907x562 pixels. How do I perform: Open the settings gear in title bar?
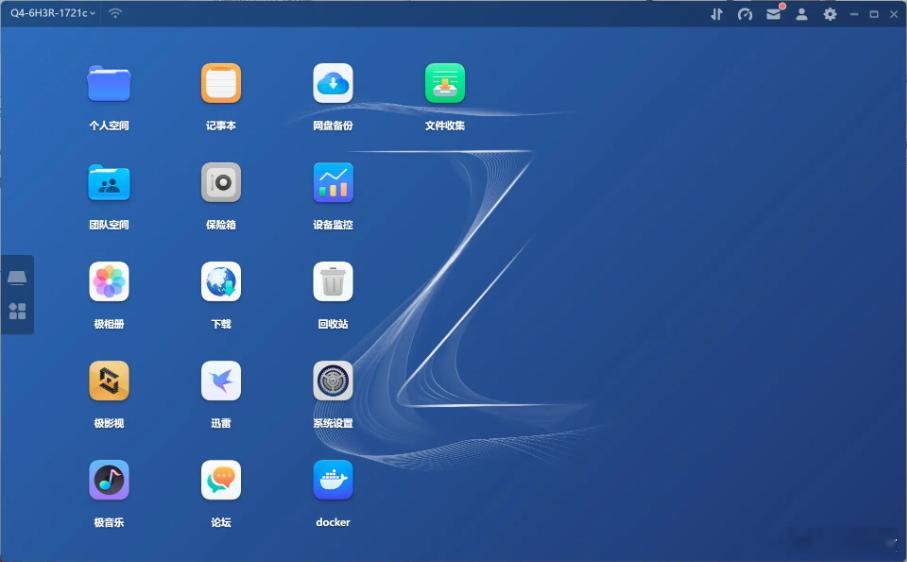[x=830, y=14]
